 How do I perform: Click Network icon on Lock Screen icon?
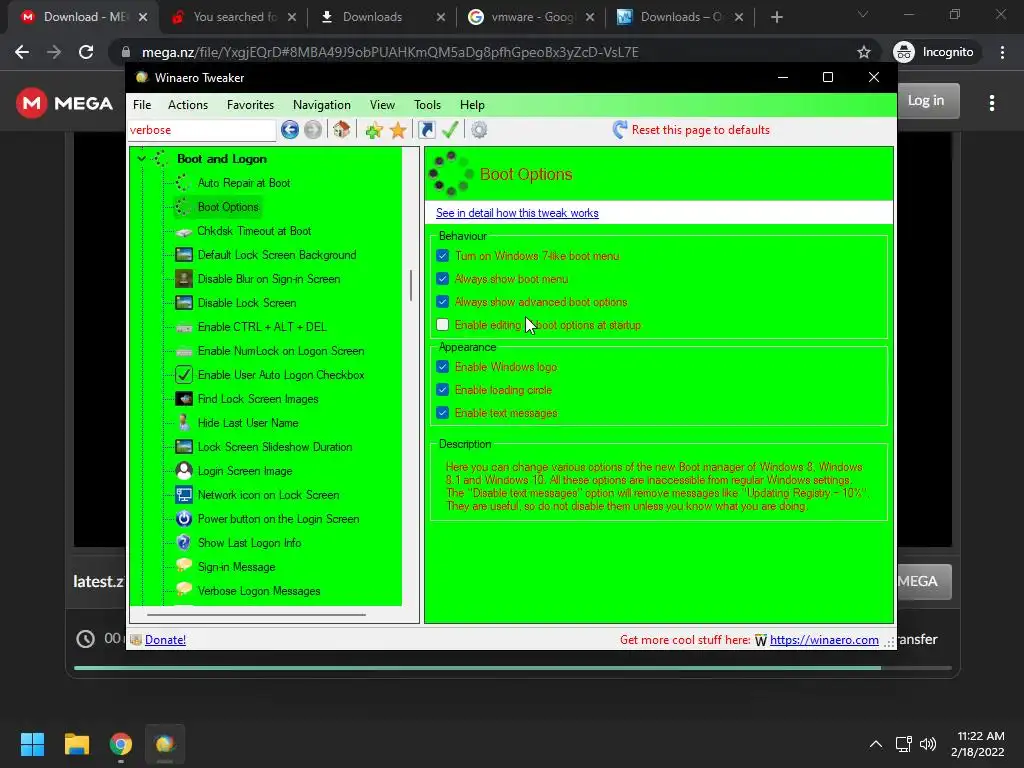(x=184, y=495)
